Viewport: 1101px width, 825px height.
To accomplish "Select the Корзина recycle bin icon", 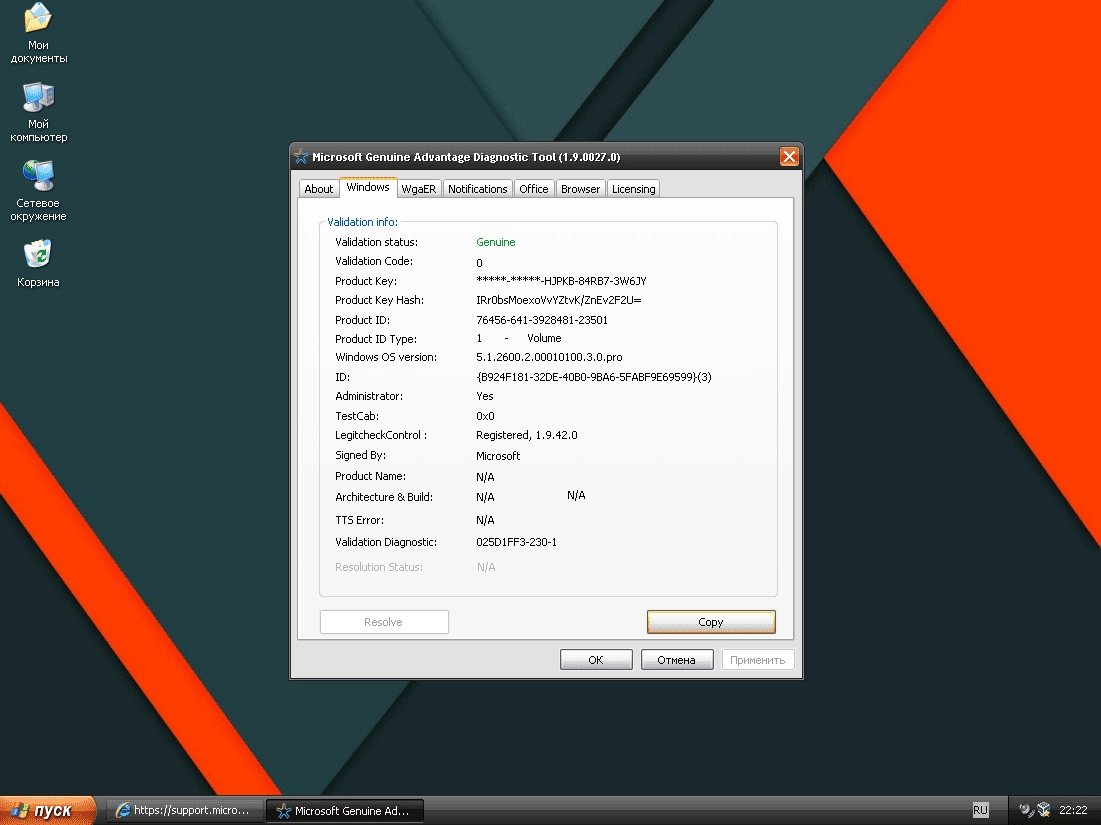I will (39, 264).
